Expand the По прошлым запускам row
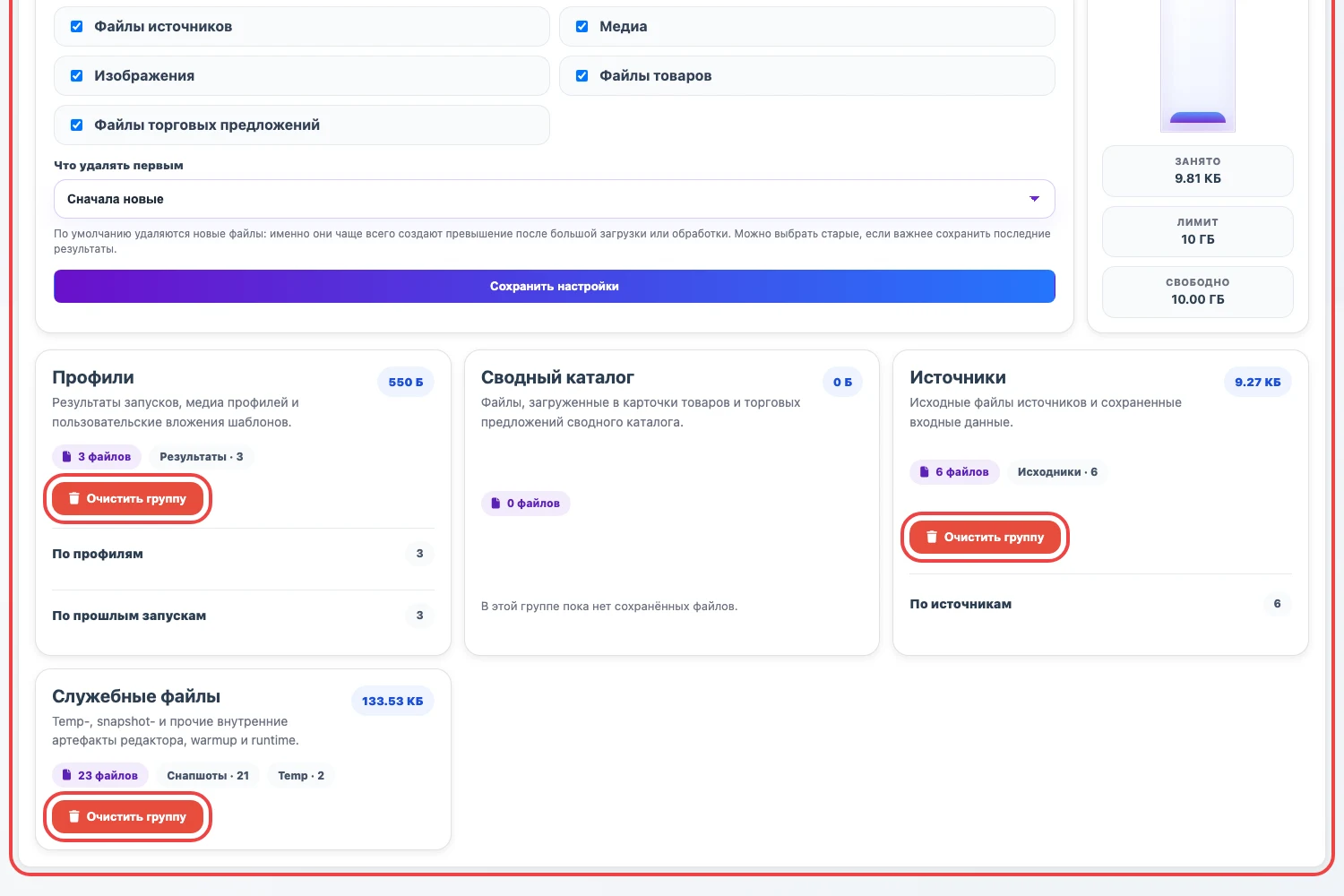This screenshot has width=1344, height=896. pos(243,616)
